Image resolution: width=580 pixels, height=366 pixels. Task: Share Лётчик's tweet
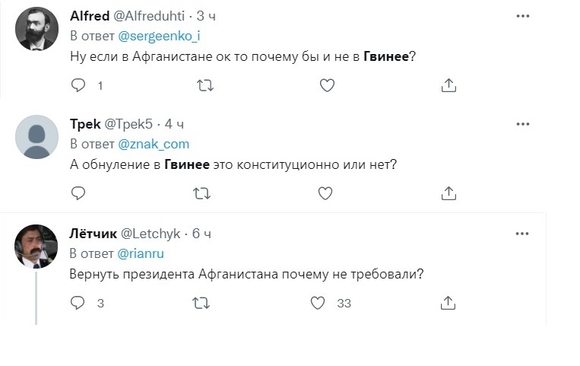(x=448, y=303)
